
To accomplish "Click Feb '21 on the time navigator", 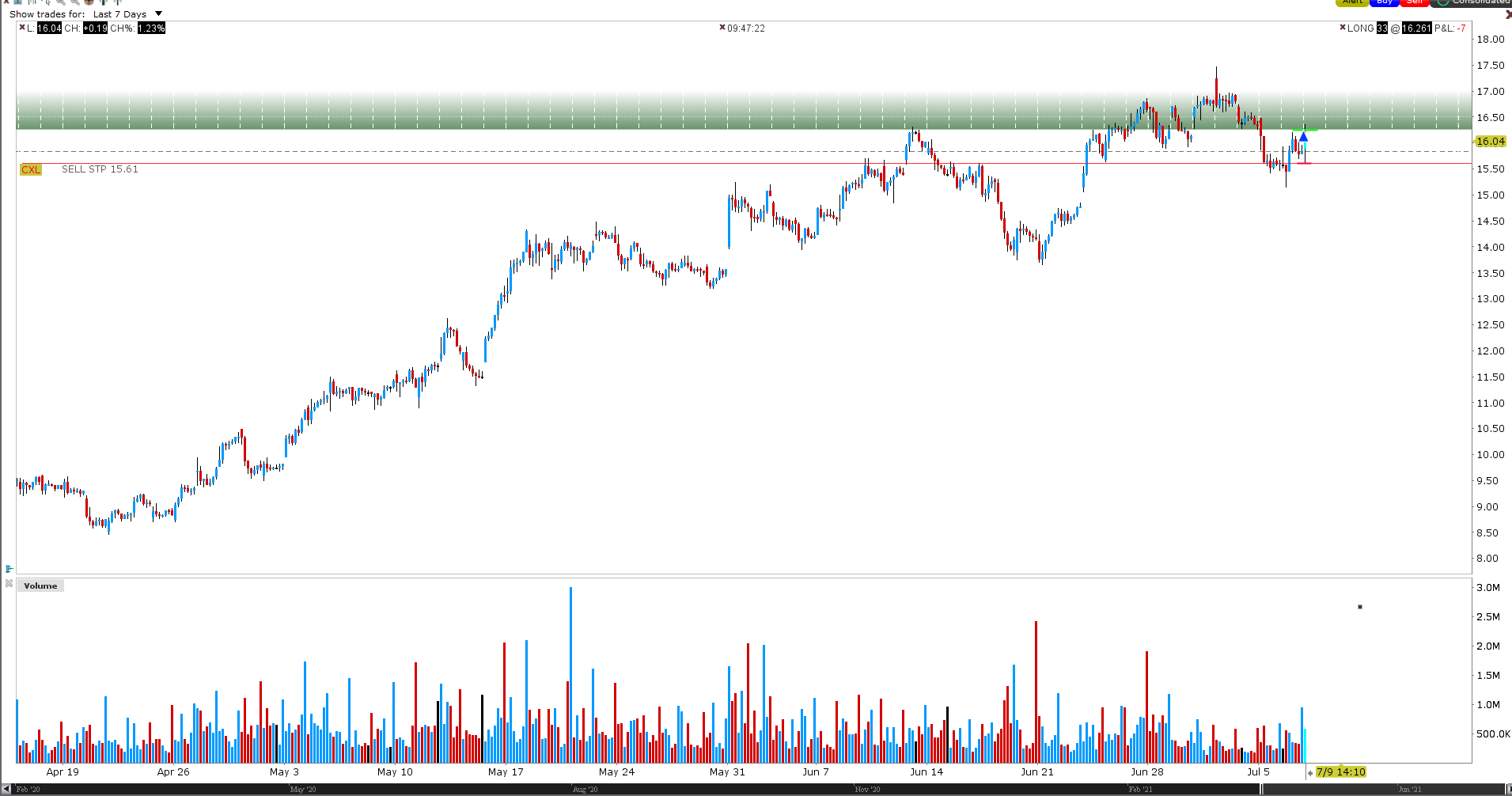I will (x=1140, y=789).
